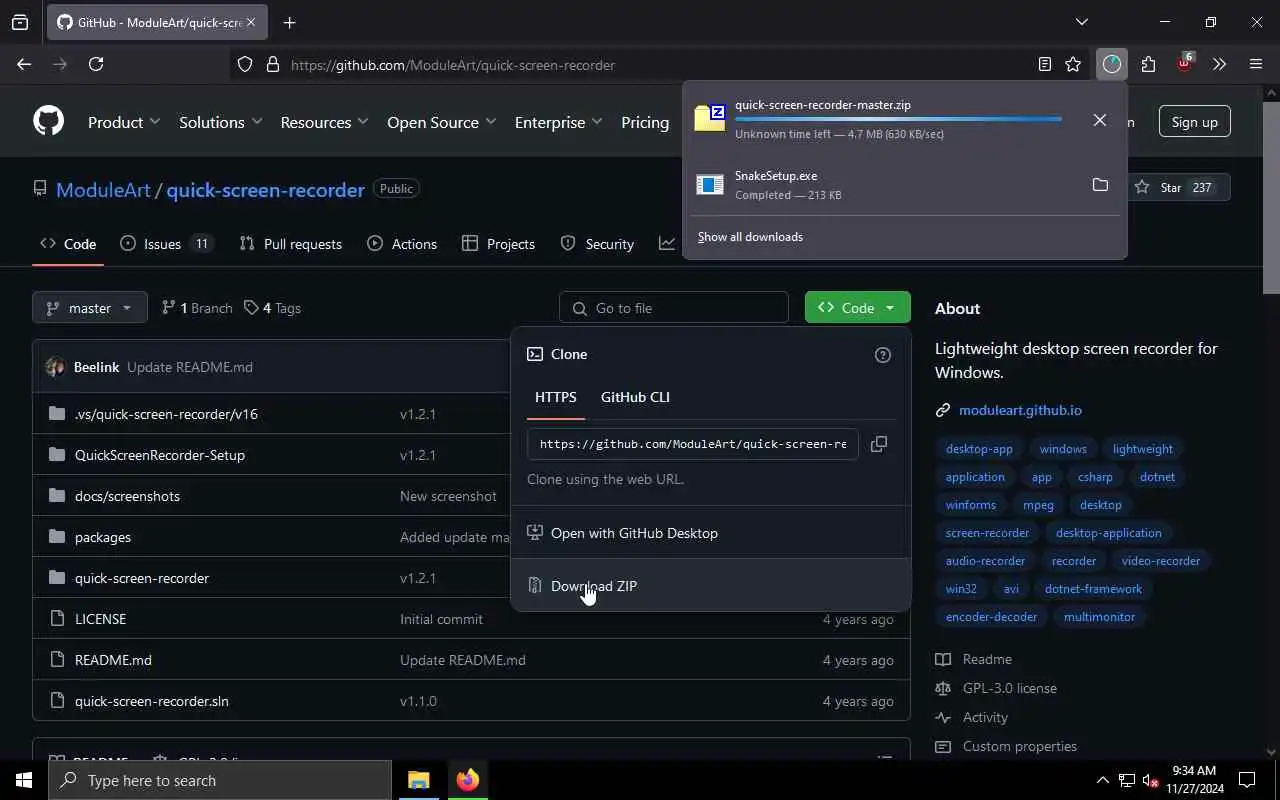
Task: Open the Windows Start menu
Action: (x=24, y=780)
